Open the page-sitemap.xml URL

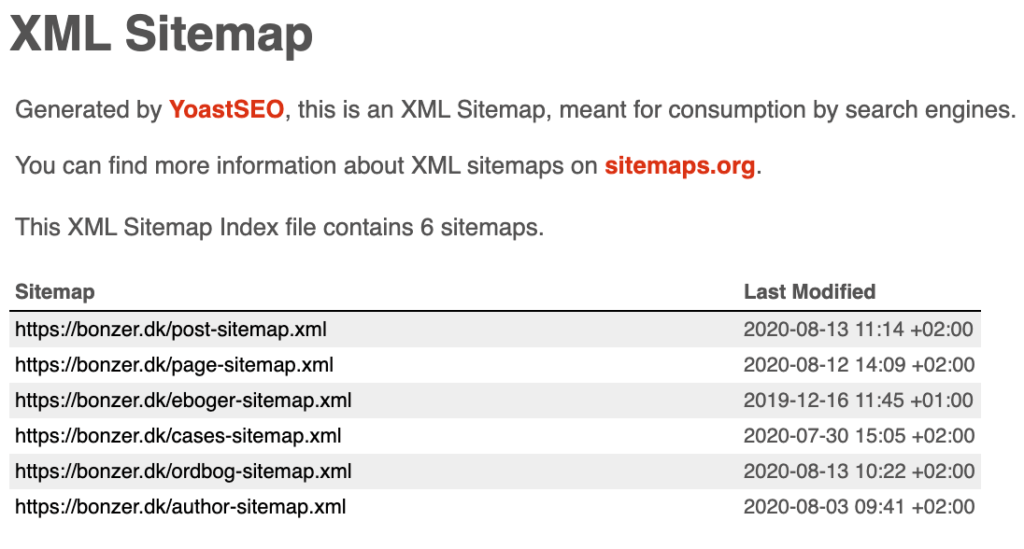pyautogui.click(x=174, y=364)
